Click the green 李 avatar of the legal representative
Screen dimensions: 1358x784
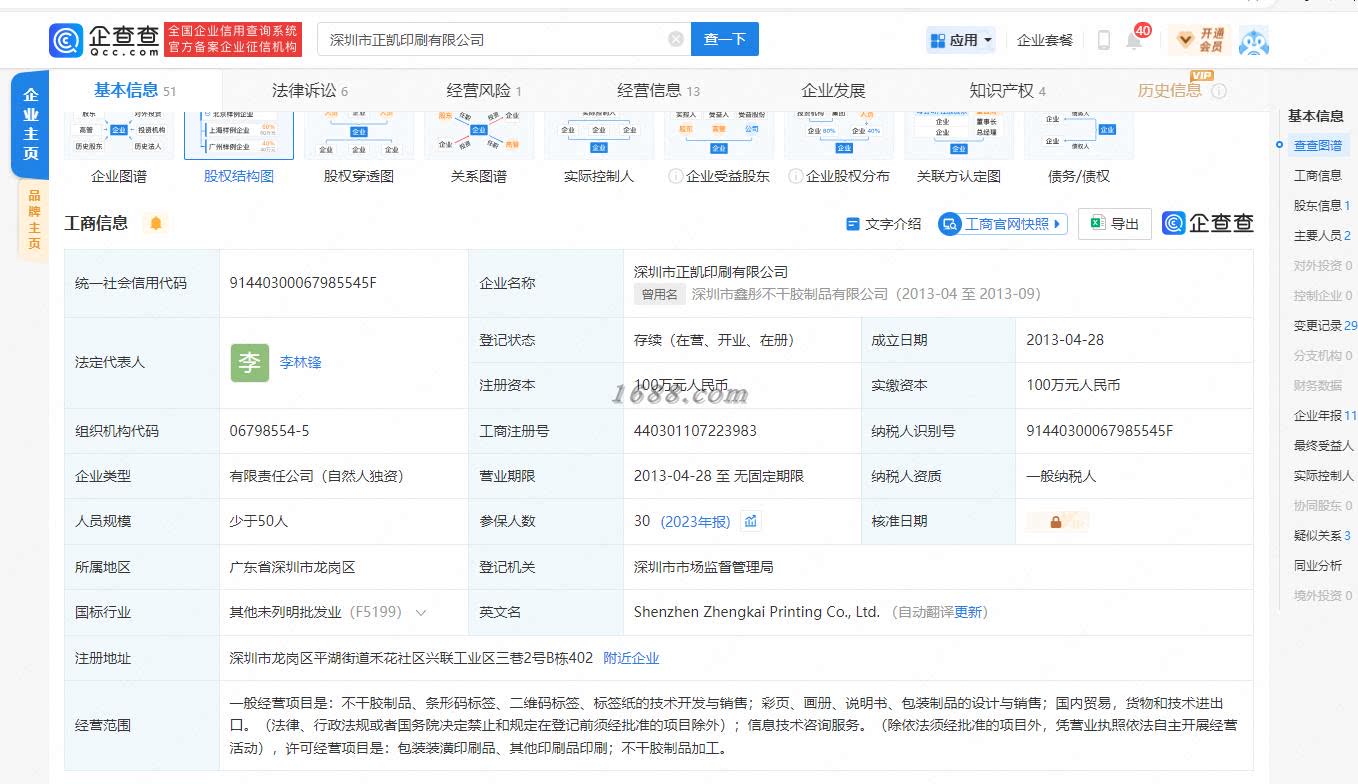click(x=249, y=363)
